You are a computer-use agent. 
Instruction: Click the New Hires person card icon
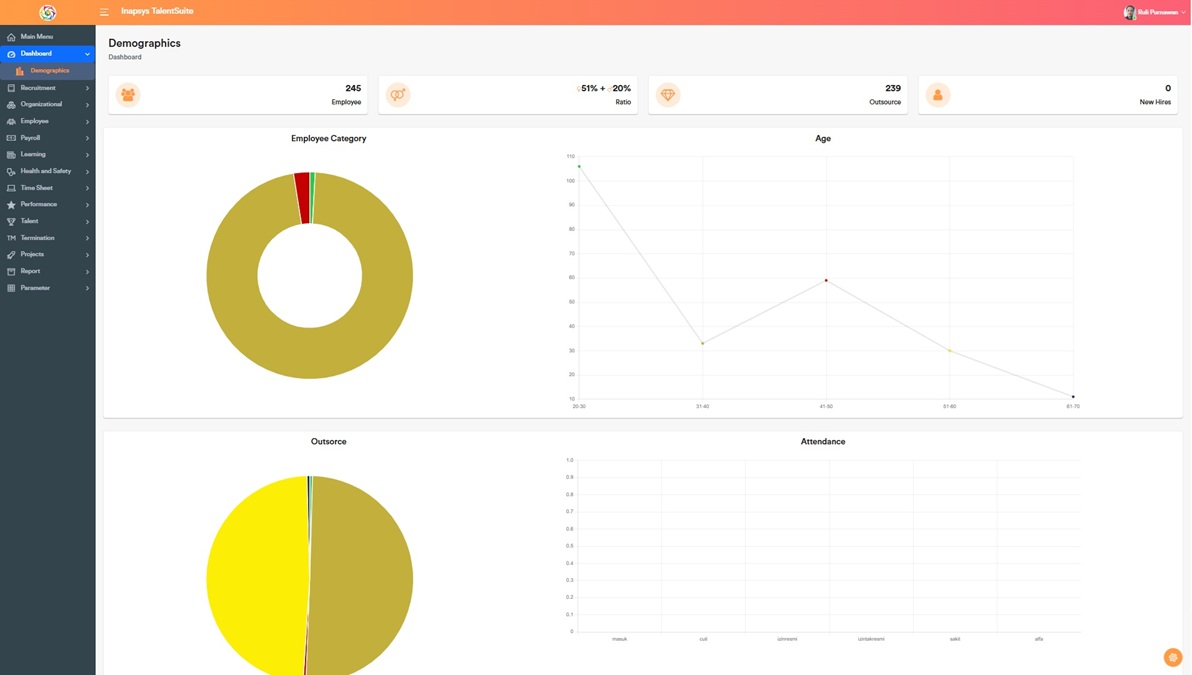pos(937,95)
